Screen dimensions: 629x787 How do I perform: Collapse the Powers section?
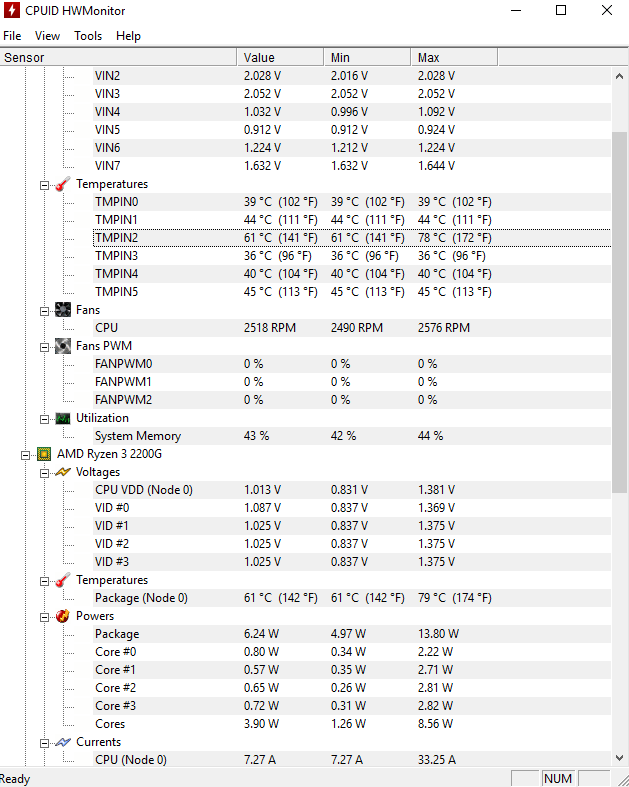coord(44,617)
